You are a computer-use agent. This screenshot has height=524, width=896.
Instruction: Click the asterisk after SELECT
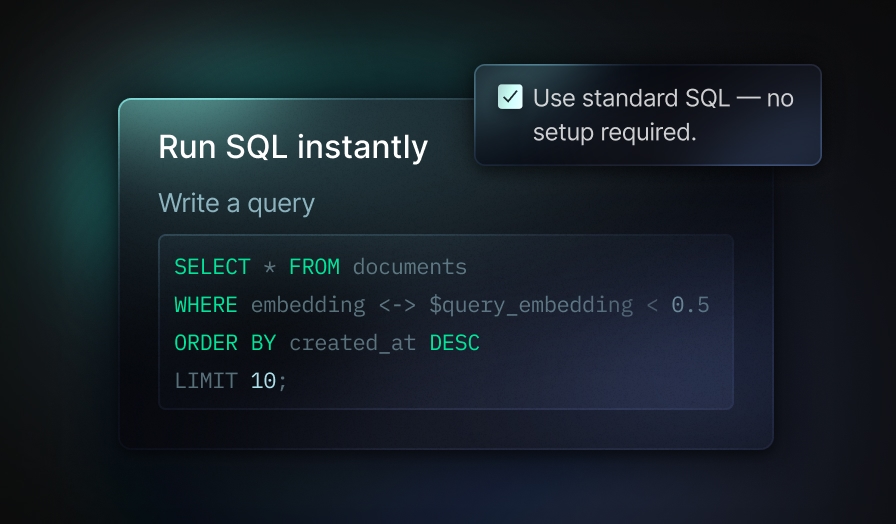click(270, 267)
